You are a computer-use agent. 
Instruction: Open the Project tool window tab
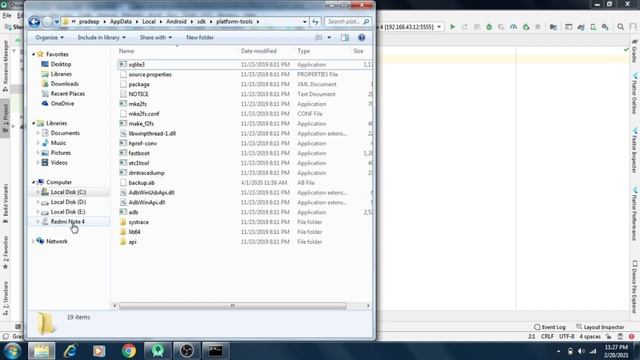click(x=5, y=118)
